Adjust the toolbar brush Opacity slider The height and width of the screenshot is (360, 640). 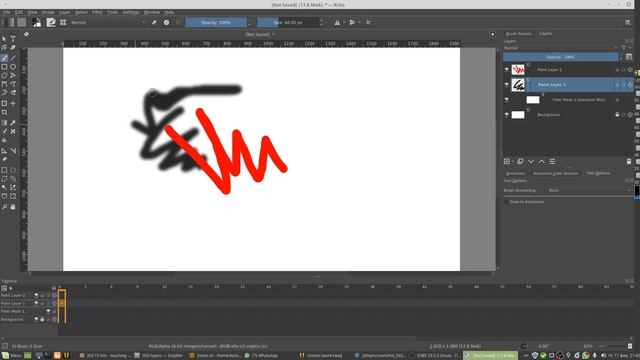click(216, 22)
